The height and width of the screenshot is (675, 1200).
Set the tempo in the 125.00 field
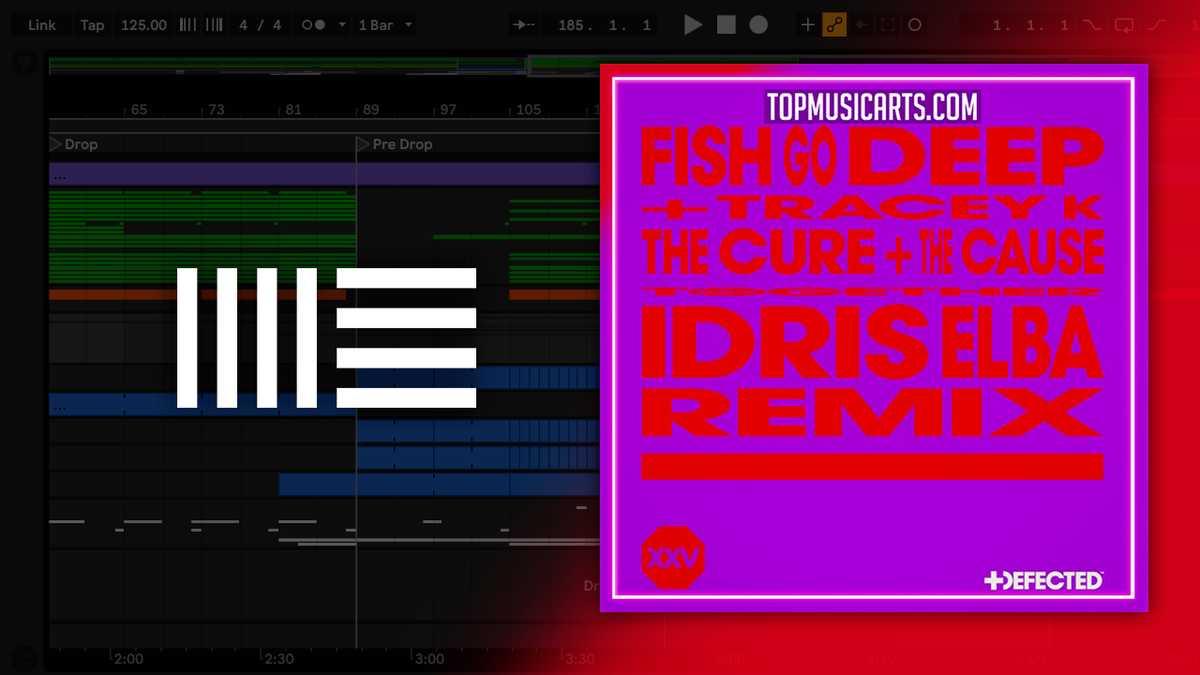(143, 24)
